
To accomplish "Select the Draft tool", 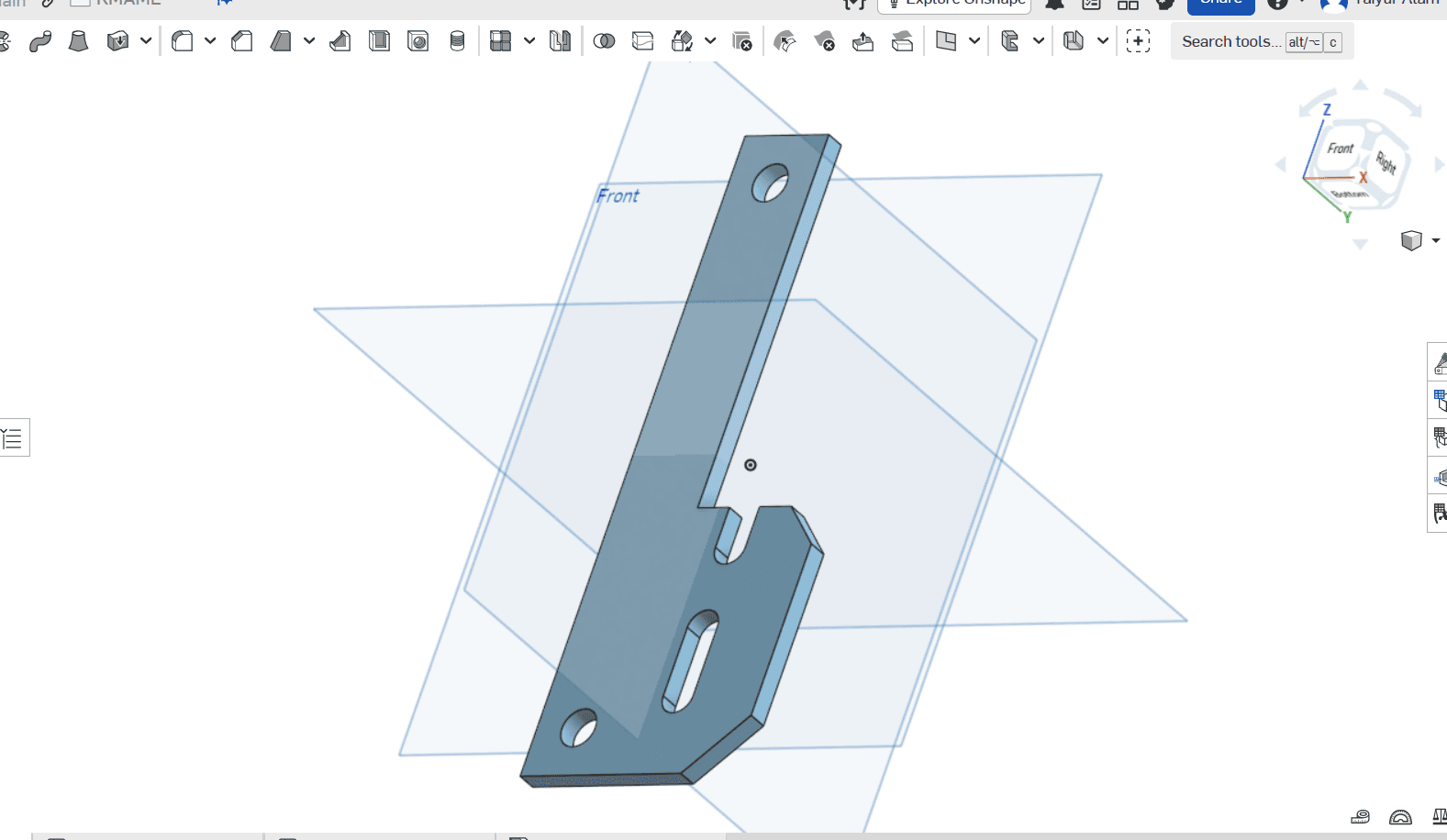I will (281, 41).
